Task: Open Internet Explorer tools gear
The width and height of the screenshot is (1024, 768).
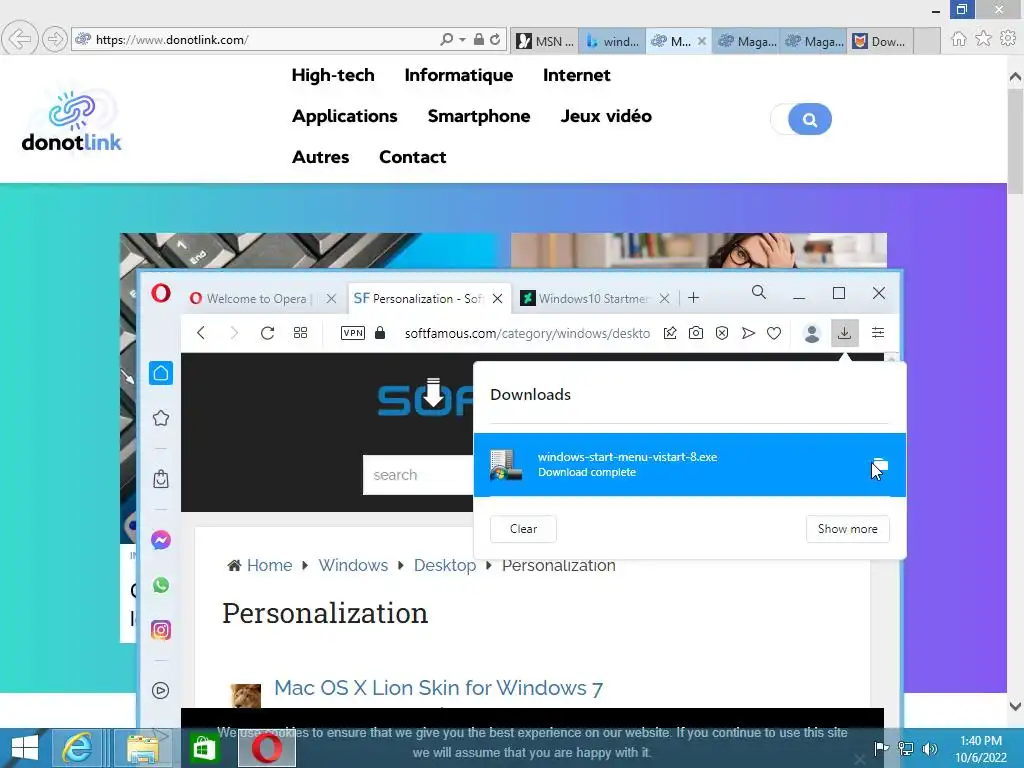Action: click(1008, 39)
